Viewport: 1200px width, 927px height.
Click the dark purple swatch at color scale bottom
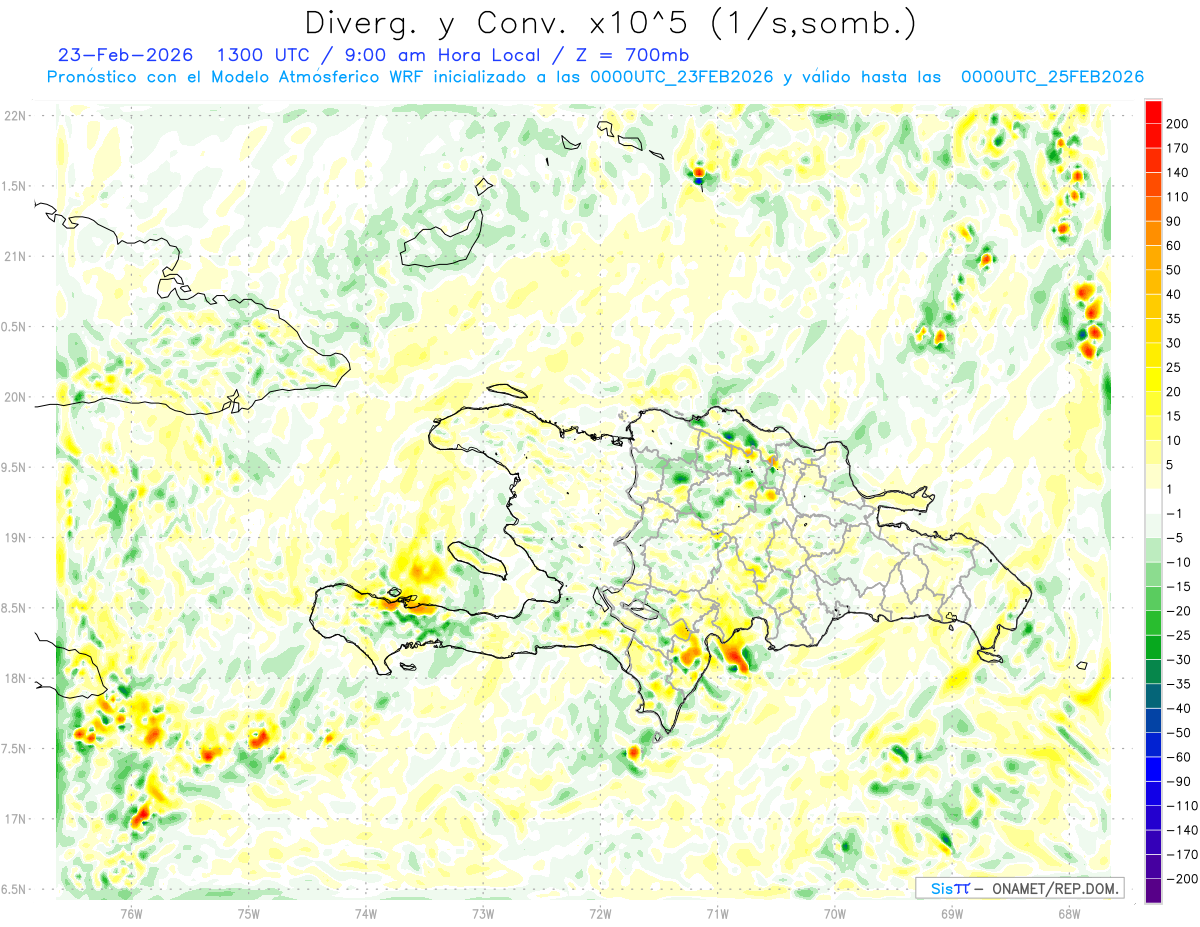click(1153, 891)
